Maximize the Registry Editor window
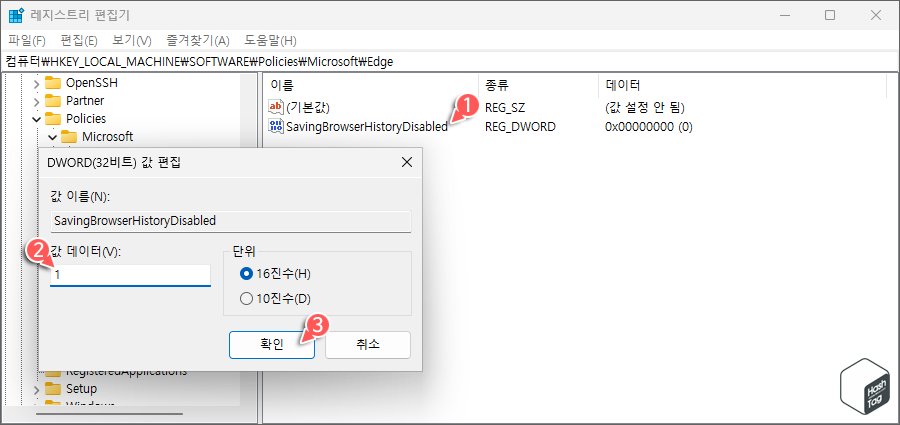The image size is (900, 425). (x=830, y=16)
